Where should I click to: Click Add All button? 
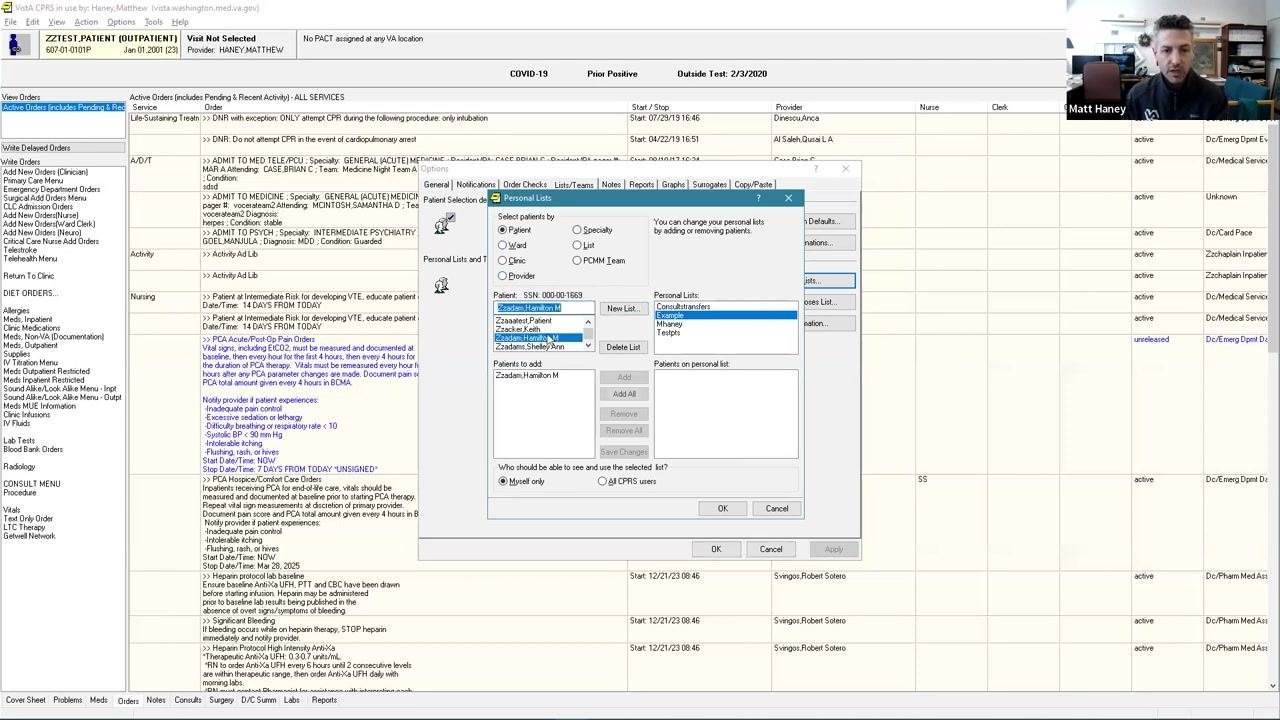click(624, 394)
